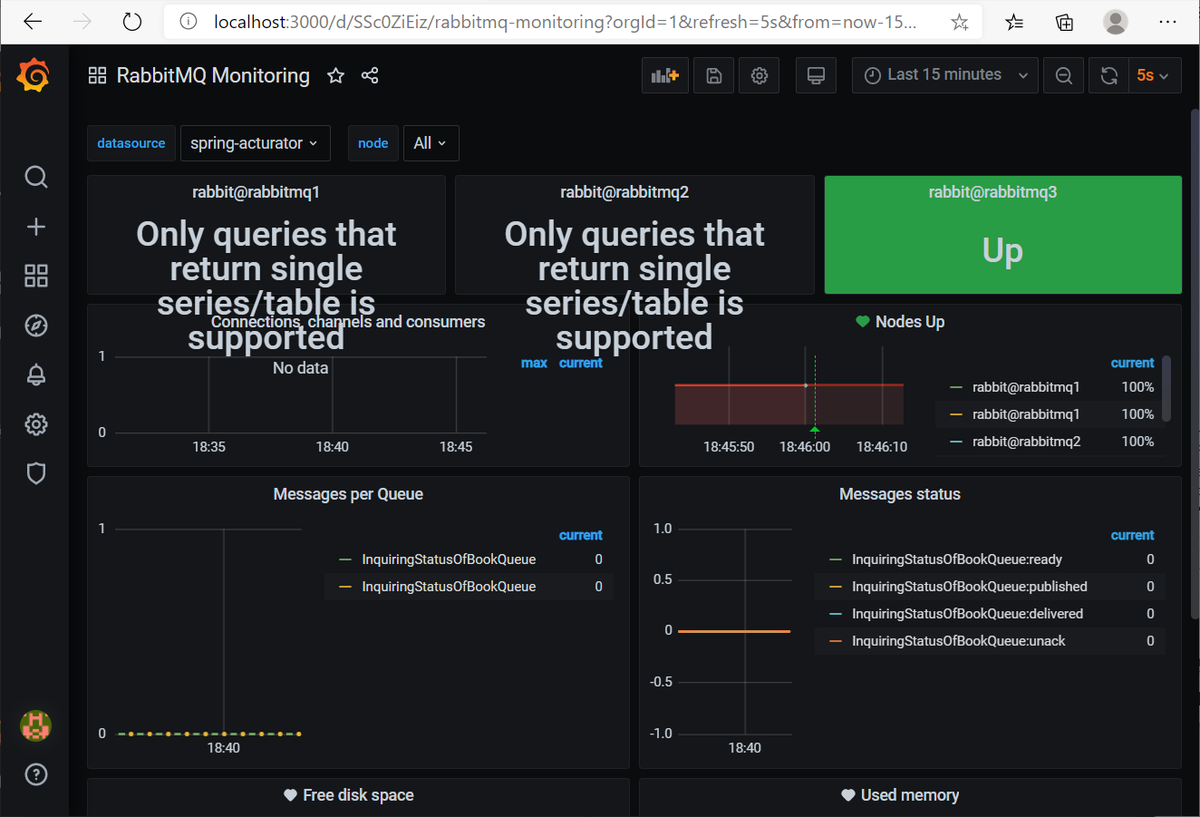The width and height of the screenshot is (1200, 817).
Task: Open the Connections, channels and consumers panel title menu
Action: 348,322
